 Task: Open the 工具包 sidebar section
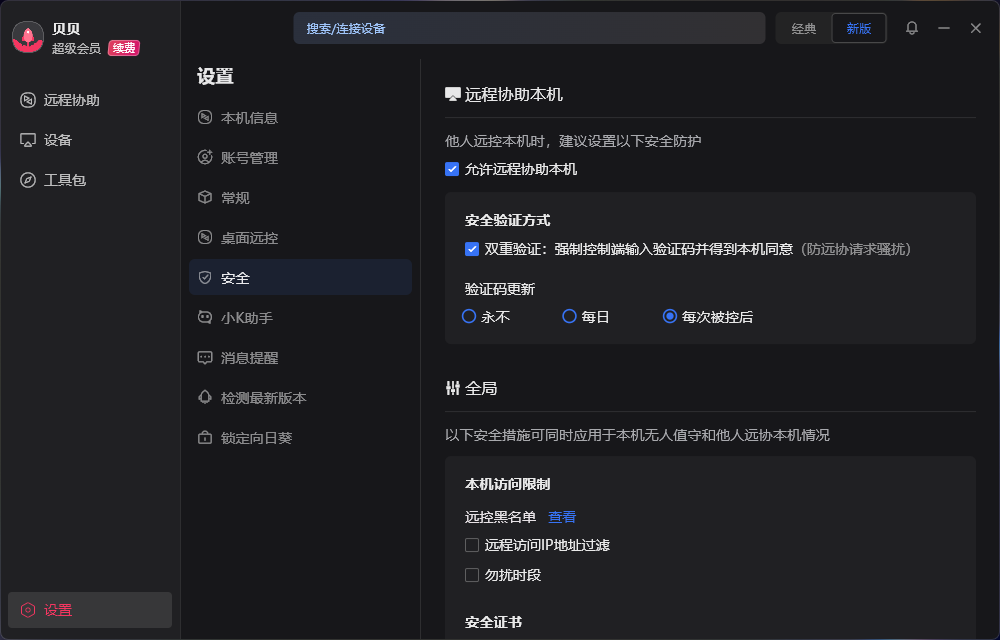pyautogui.click(x=64, y=180)
